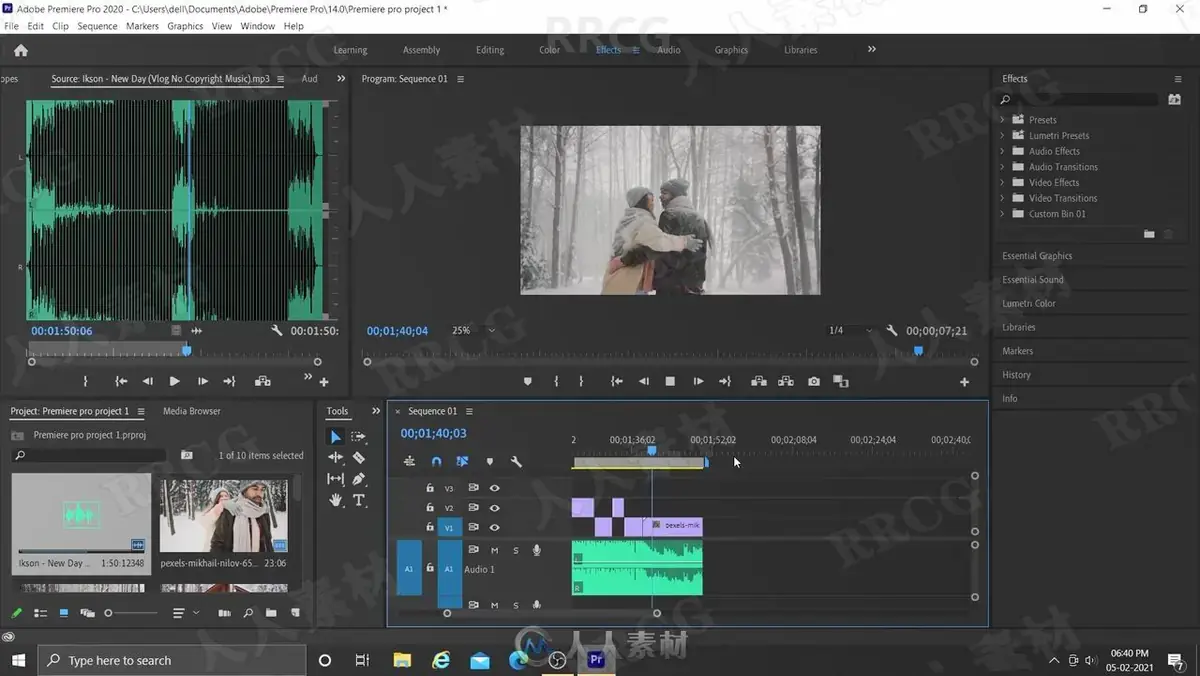Viewport: 1200px width, 676px height.
Task: Click Extract button in Program monitor
Action: (786, 381)
